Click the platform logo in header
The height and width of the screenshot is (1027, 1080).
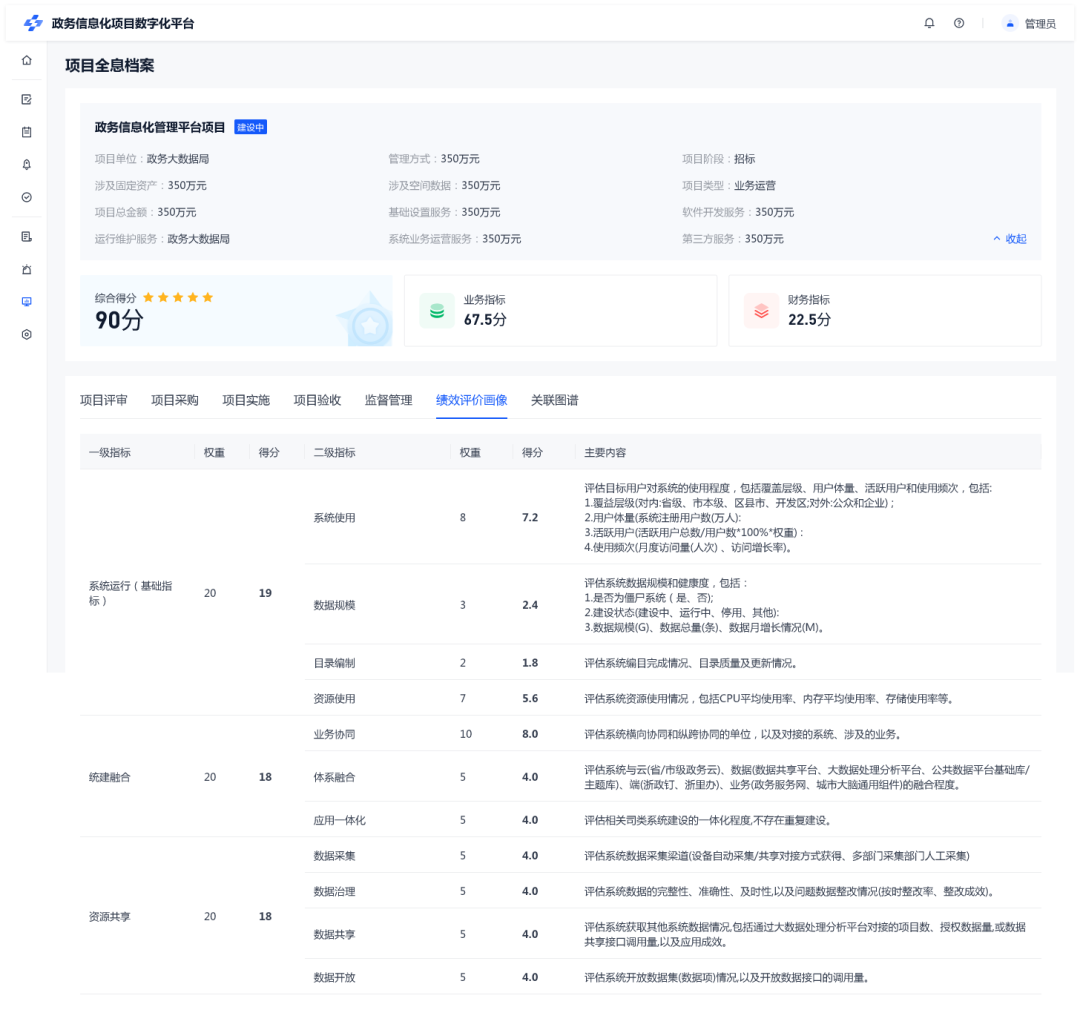pos(33,23)
